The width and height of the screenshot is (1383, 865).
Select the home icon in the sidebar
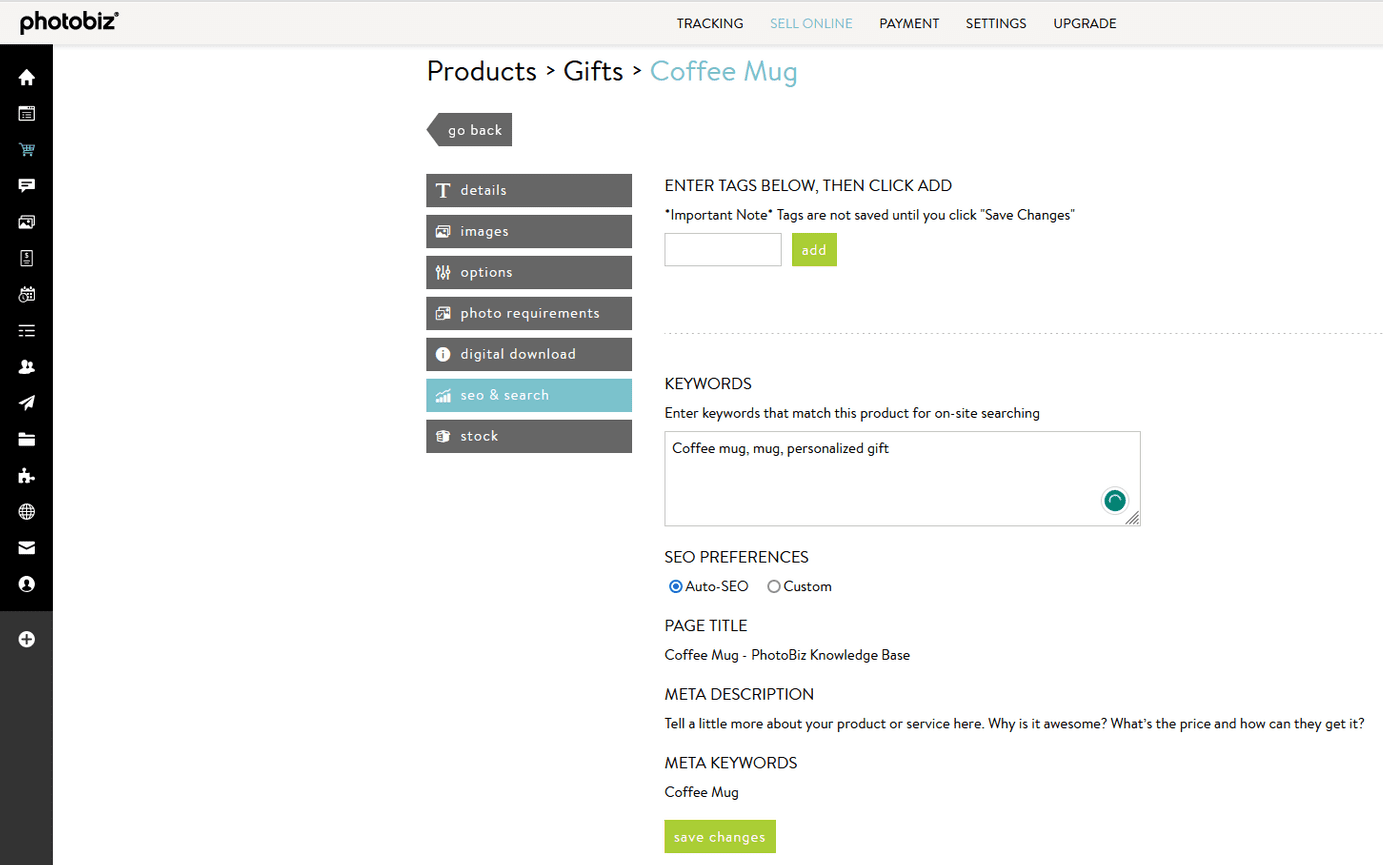click(x=26, y=77)
